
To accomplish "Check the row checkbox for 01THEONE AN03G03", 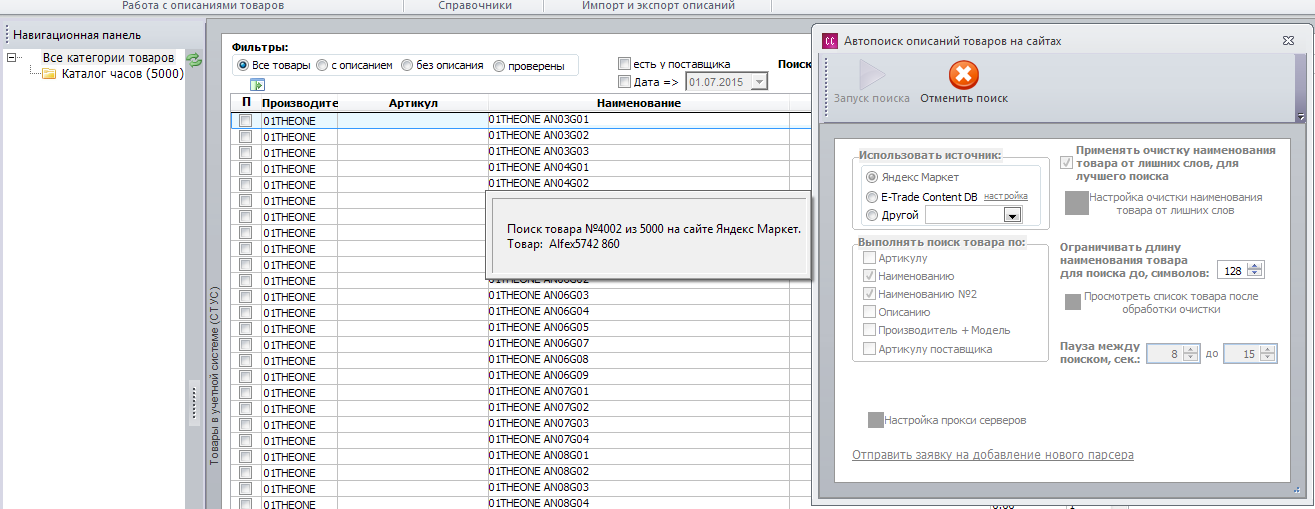I will click(x=245, y=152).
